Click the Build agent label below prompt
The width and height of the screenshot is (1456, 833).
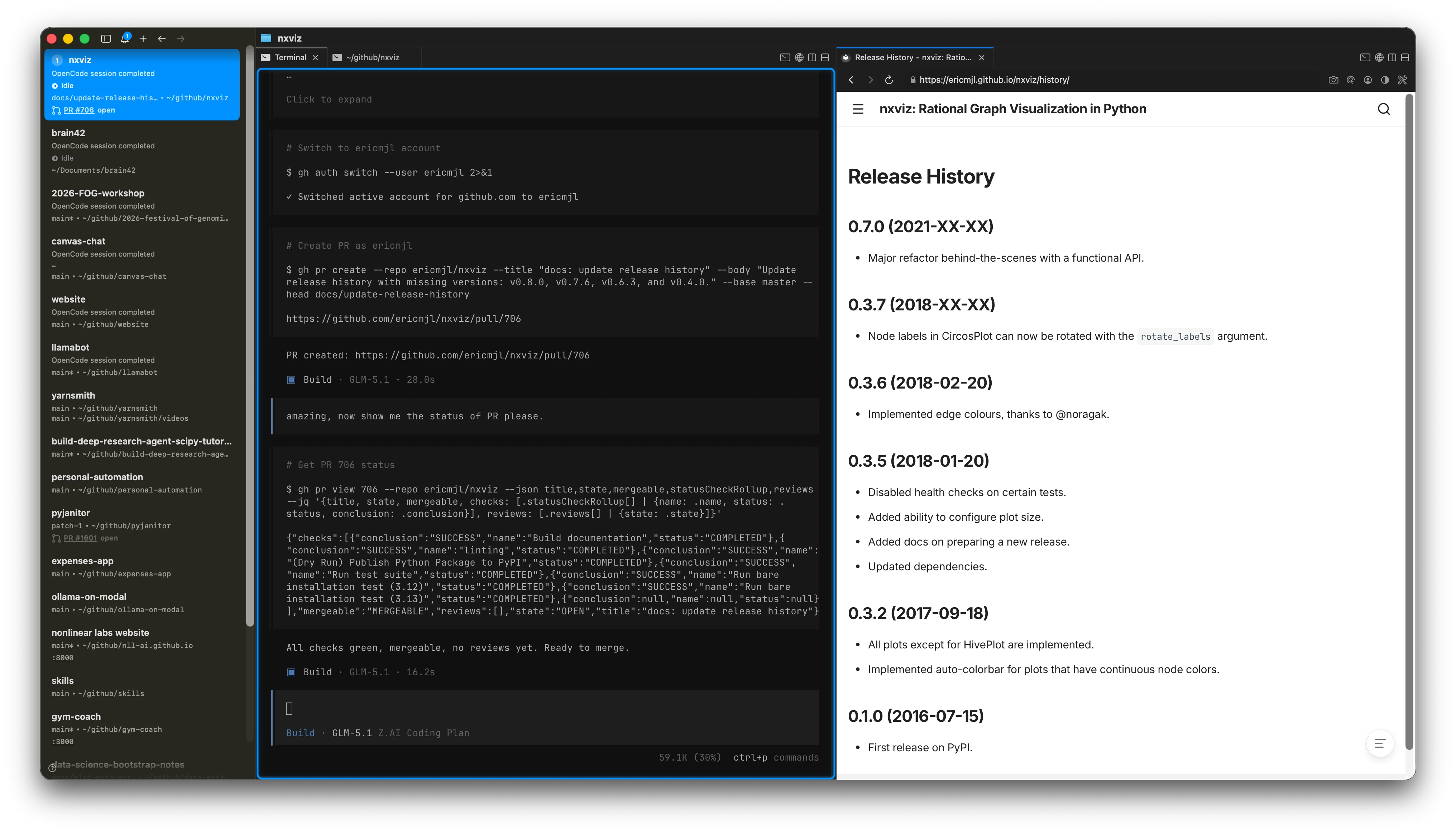pos(300,733)
